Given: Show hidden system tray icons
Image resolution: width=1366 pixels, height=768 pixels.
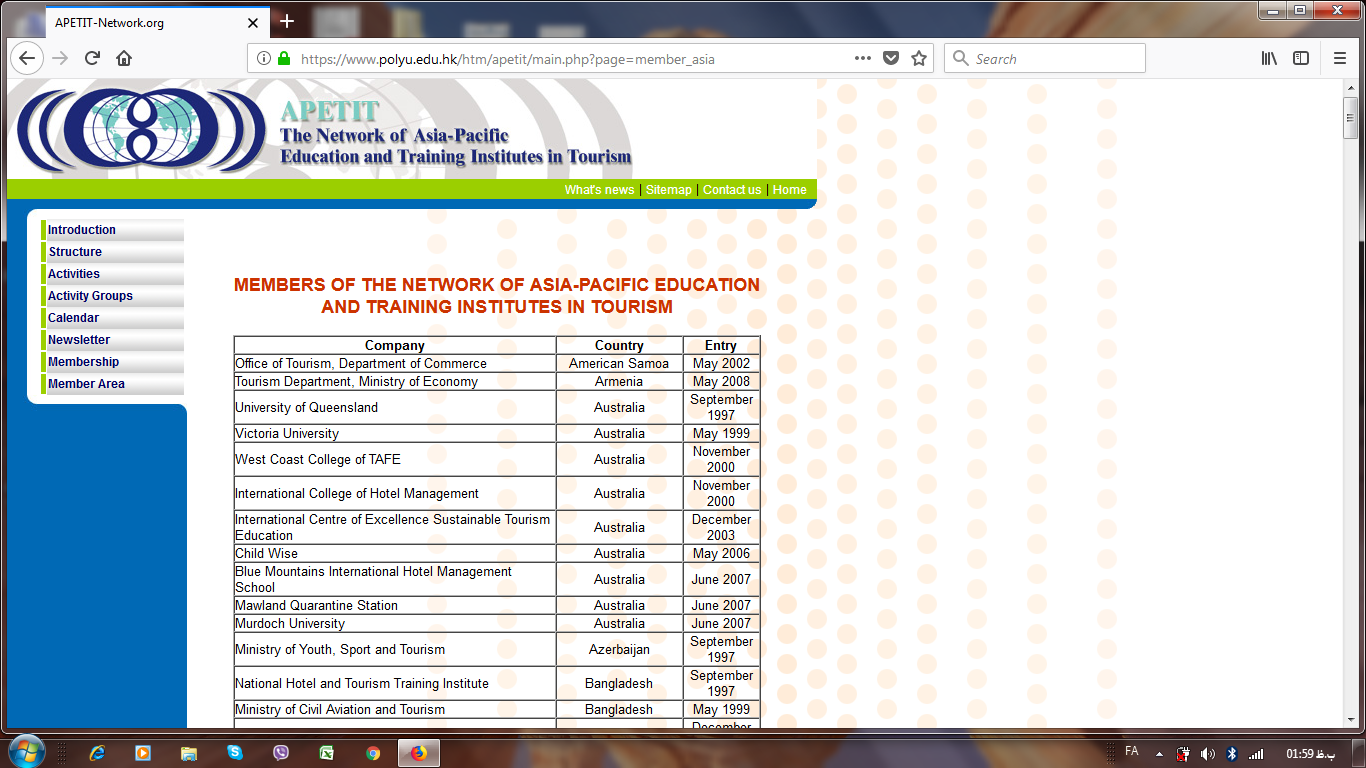Looking at the screenshot, I should coord(1160,754).
